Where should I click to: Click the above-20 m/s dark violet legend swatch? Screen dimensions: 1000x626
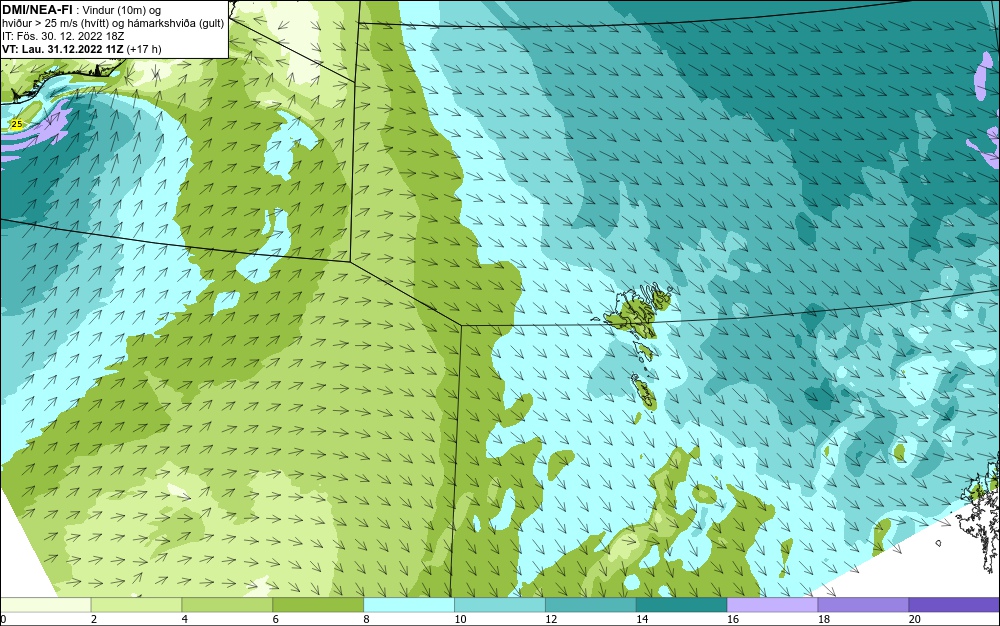click(955, 604)
